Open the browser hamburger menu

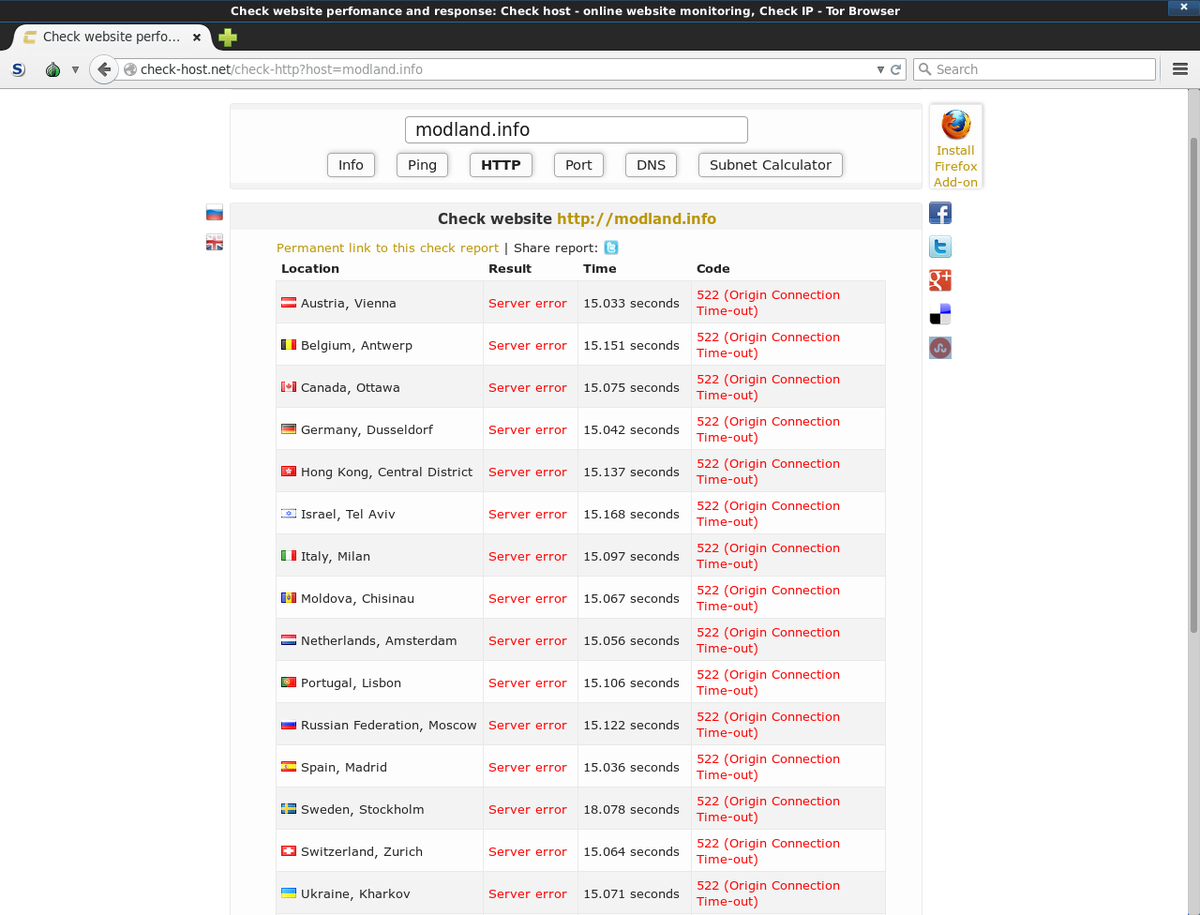click(x=1180, y=69)
